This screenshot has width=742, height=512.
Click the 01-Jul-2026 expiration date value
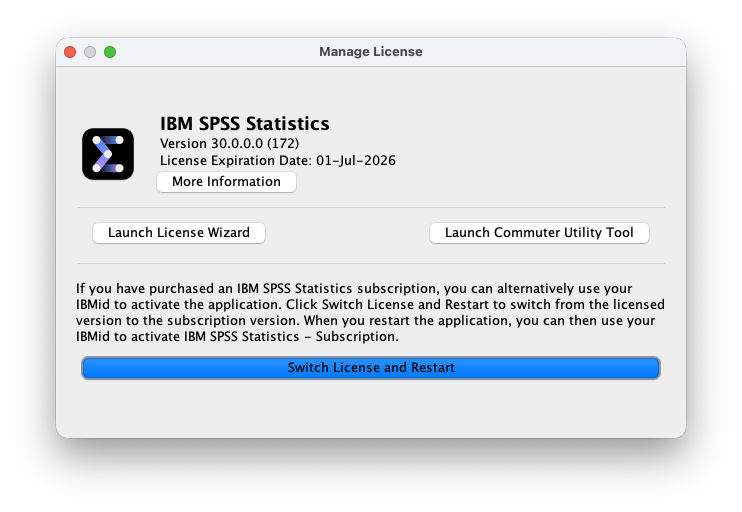coord(356,161)
